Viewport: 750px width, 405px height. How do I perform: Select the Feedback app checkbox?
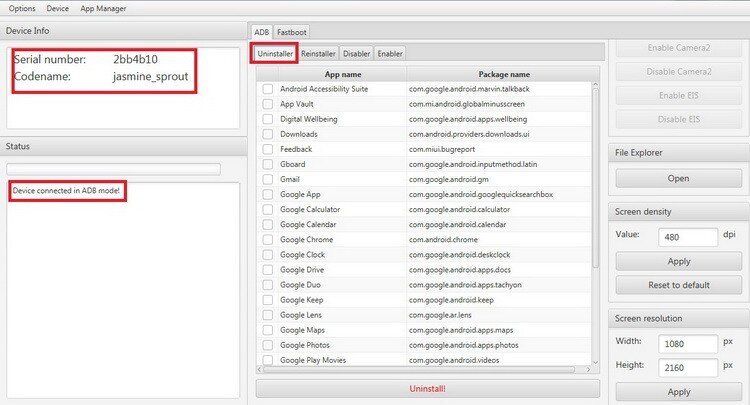pyautogui.click(x=268, y=149)
